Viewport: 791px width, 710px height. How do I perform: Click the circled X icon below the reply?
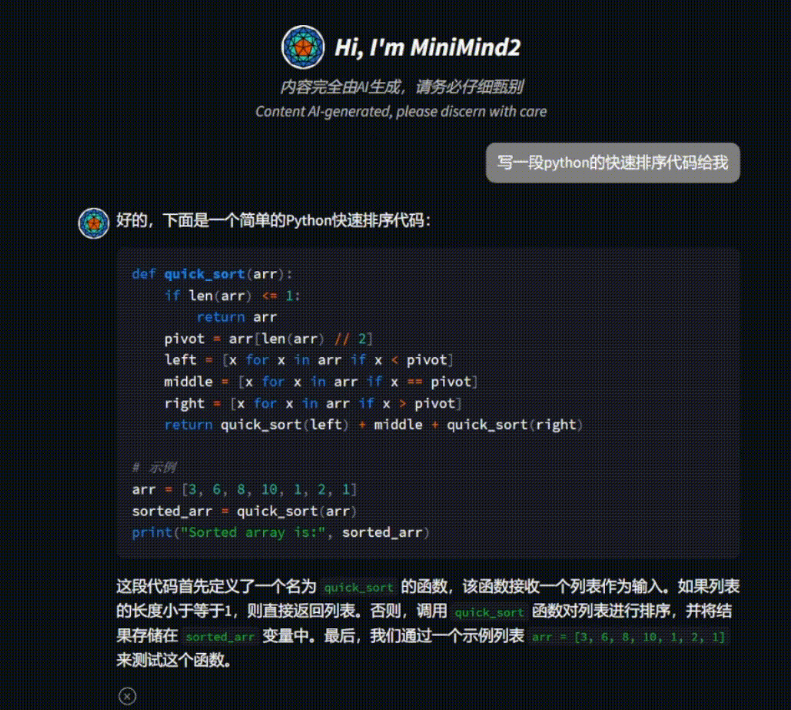pyautogui.click(x=127, y=696)
